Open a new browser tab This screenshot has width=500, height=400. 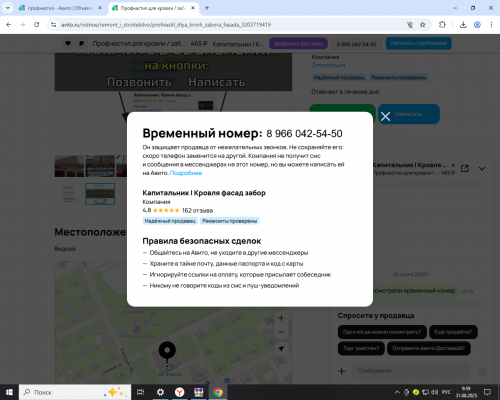(x=207, y=8)
